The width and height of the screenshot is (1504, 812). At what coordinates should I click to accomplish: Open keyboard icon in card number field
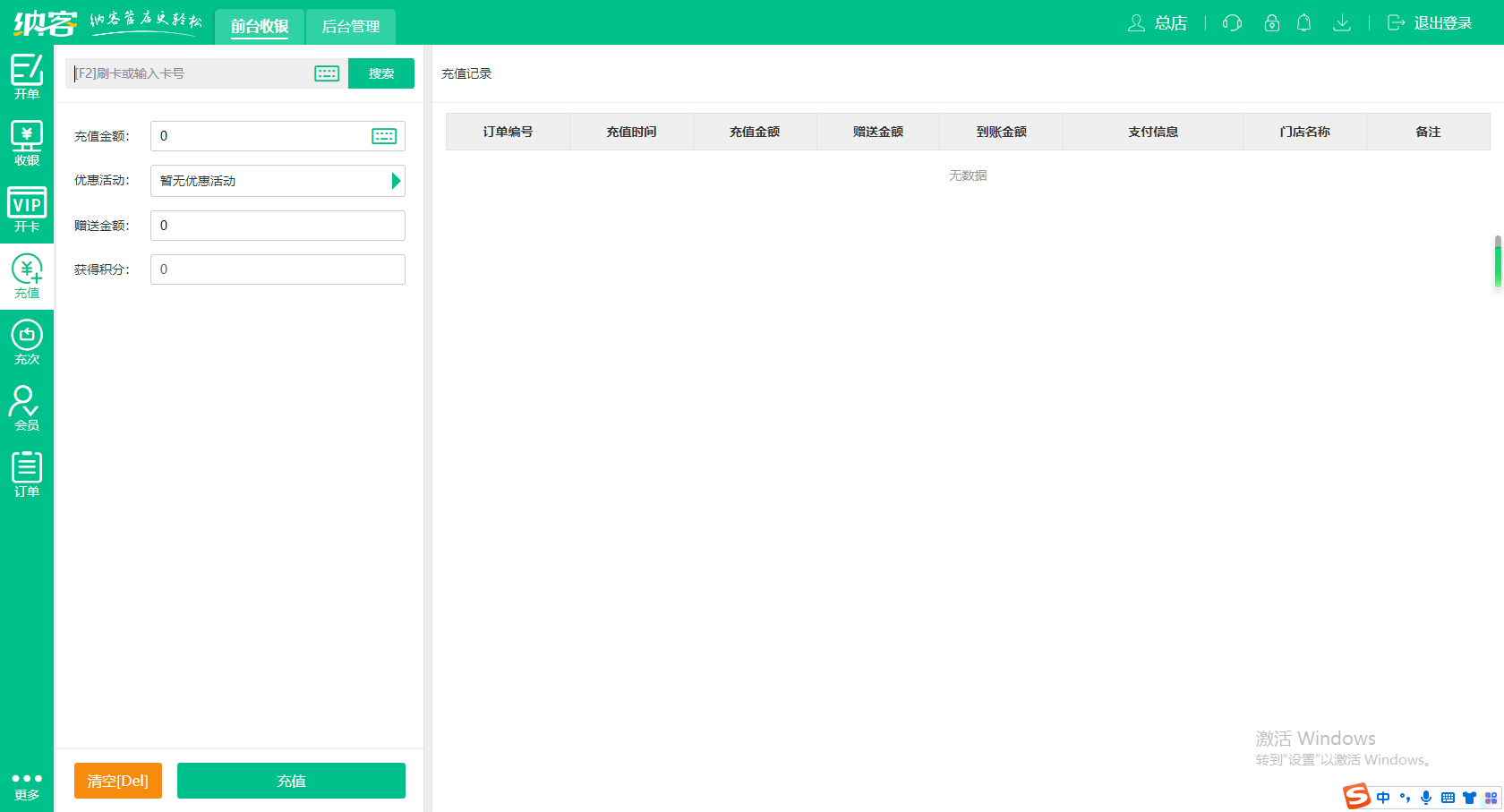(x=327, y=73)
